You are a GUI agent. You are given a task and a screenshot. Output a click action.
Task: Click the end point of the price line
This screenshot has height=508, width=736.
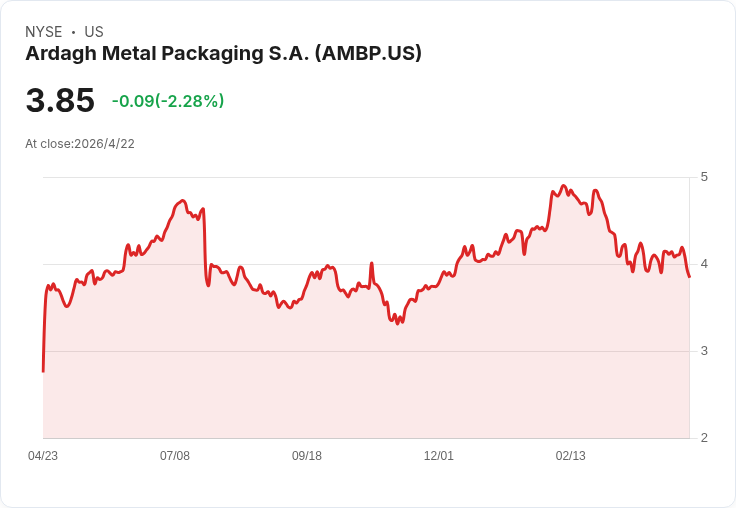(x=689, y=277)
